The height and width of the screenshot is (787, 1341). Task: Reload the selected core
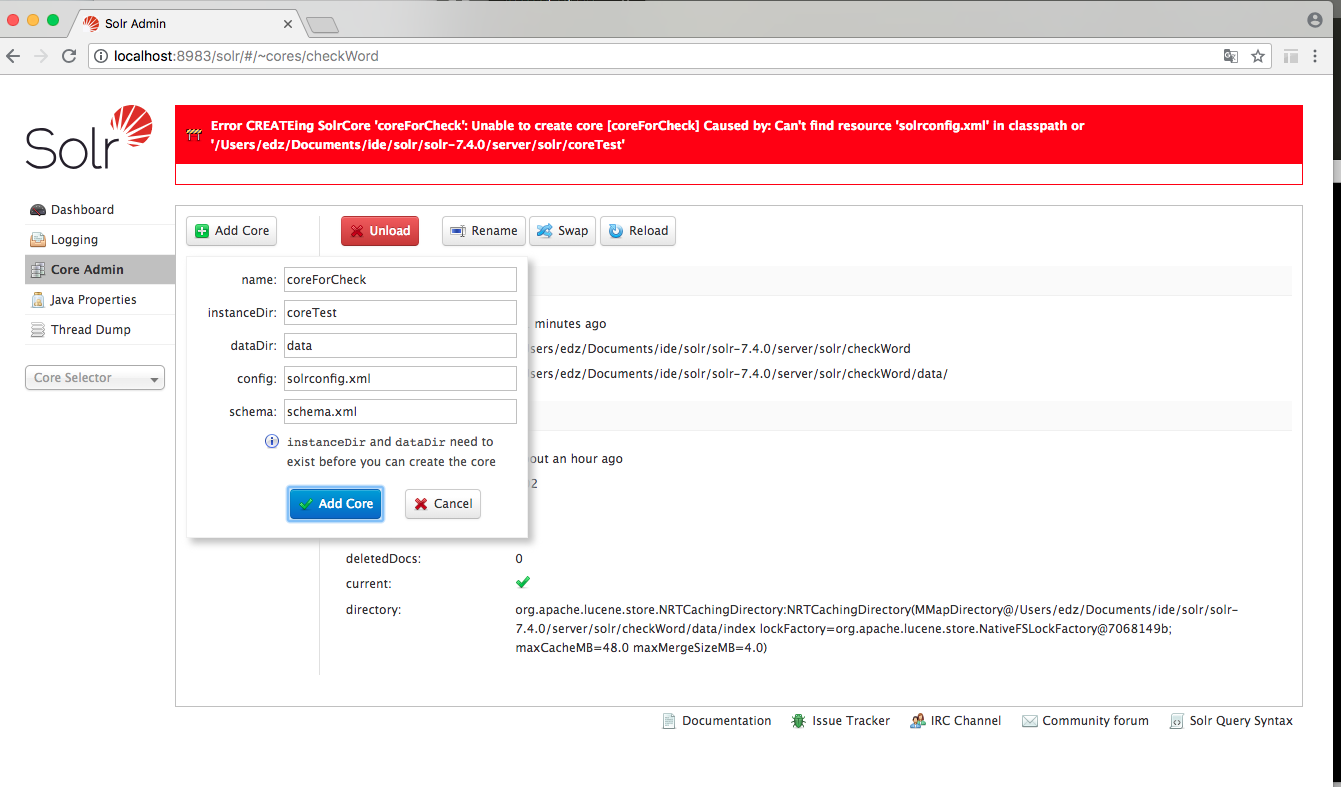(638, 231)
